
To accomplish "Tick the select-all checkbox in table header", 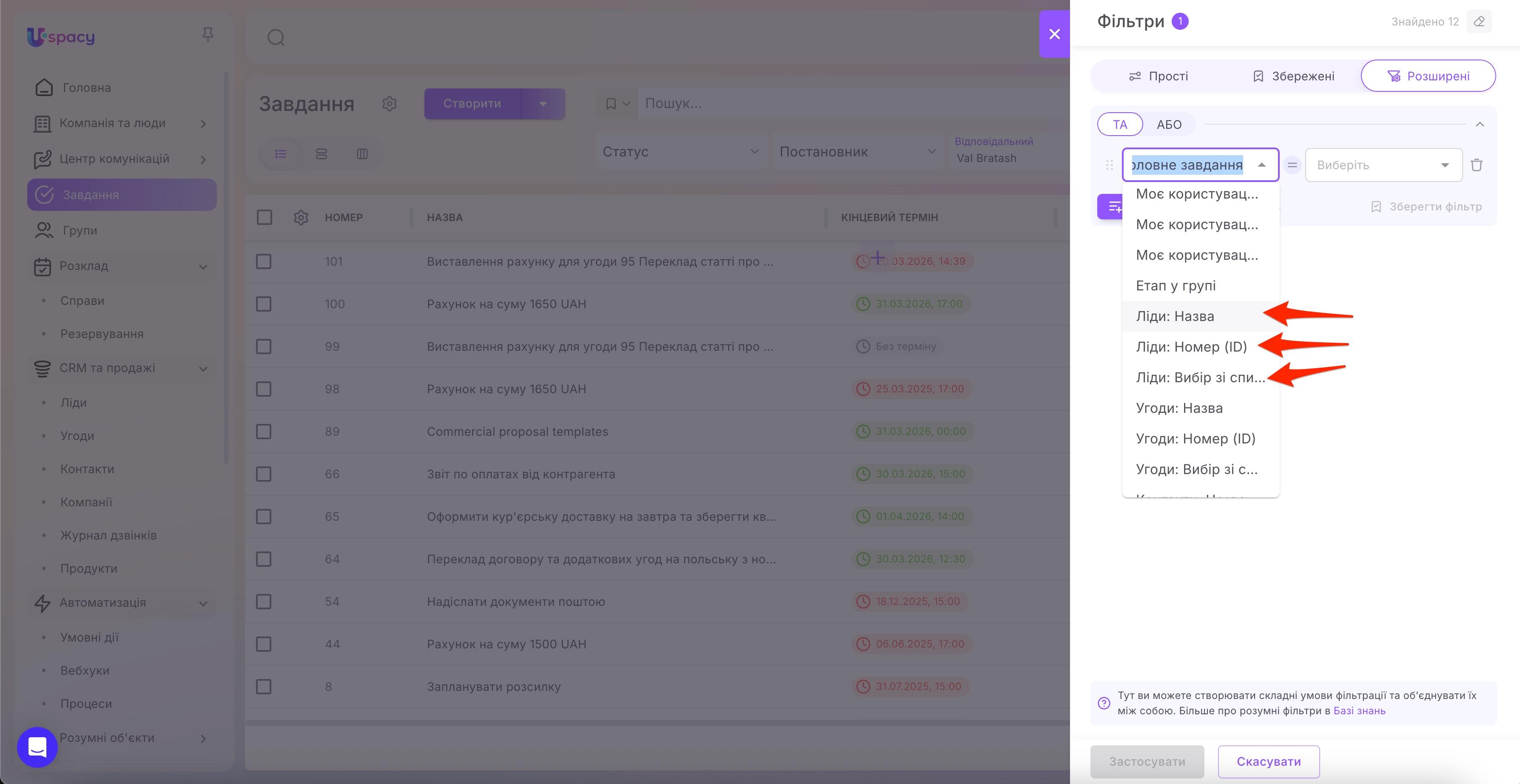I will coord(265,218).
